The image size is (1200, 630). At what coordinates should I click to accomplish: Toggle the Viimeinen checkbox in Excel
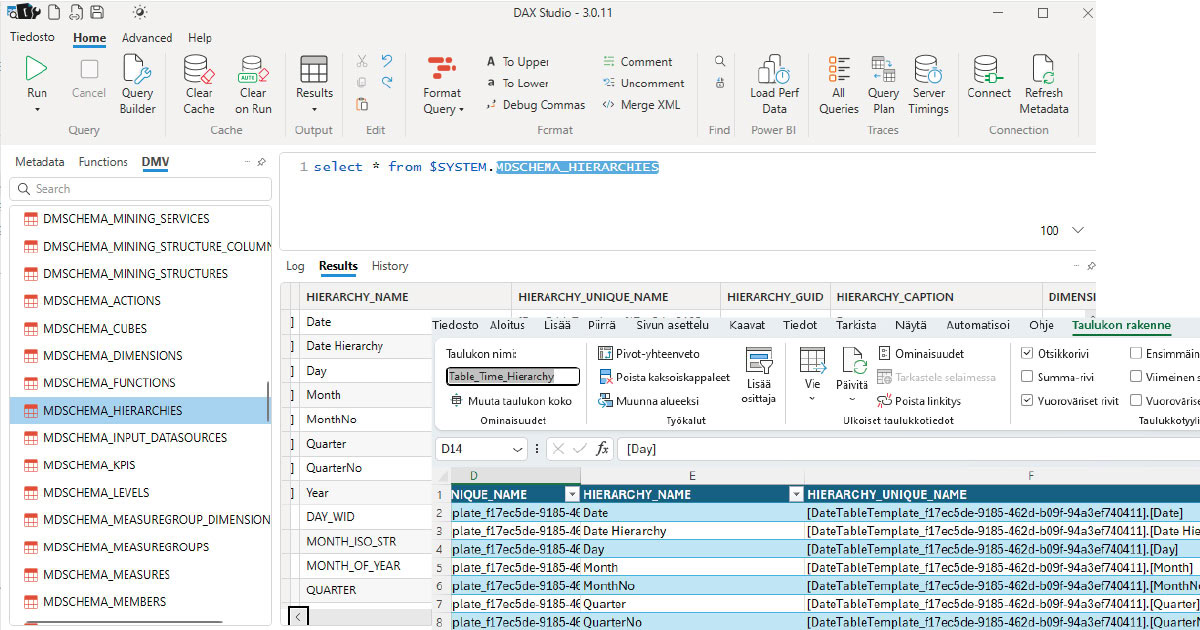coord(1136,377)
